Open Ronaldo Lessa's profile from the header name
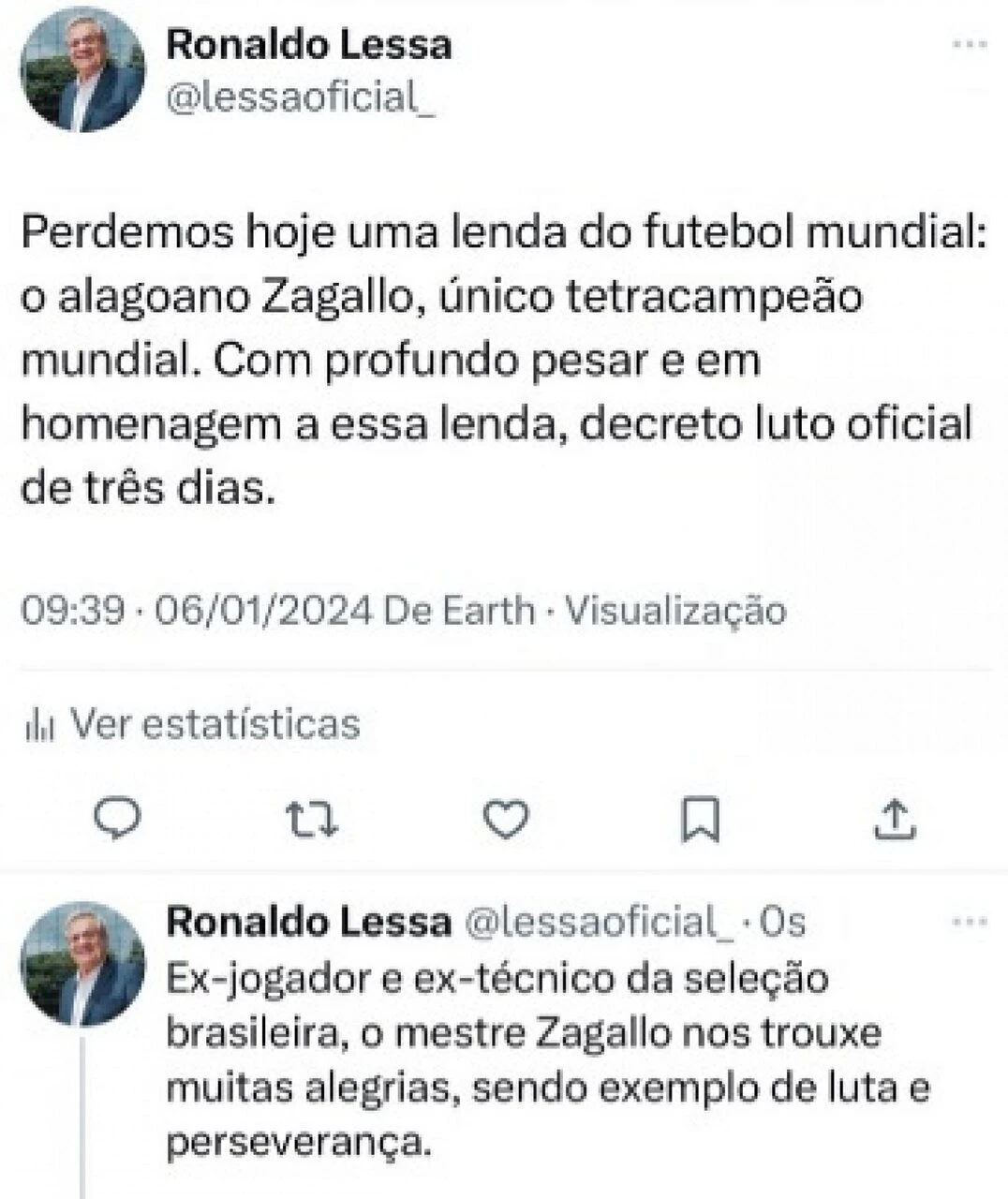1008x1199 pixels. click(x=309, y=45)
